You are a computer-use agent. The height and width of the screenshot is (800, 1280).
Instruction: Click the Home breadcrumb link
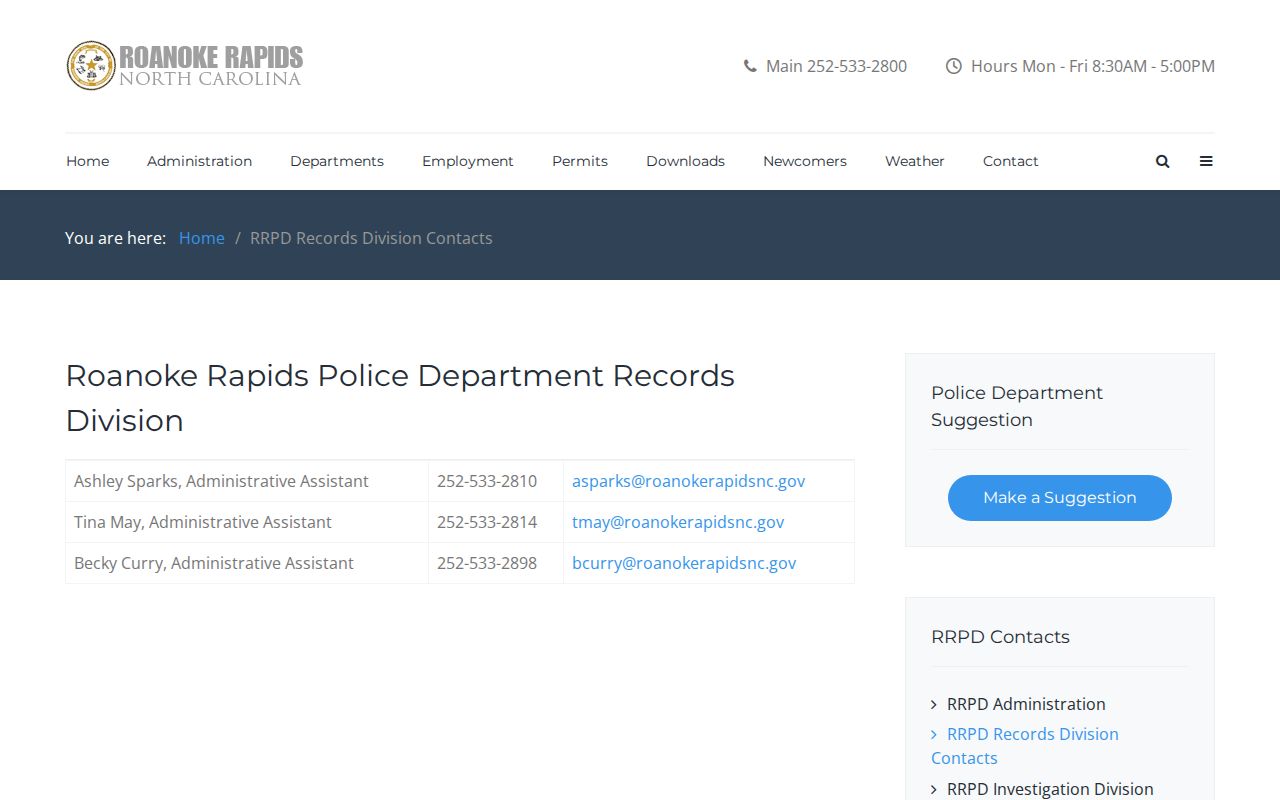[202, 238]
